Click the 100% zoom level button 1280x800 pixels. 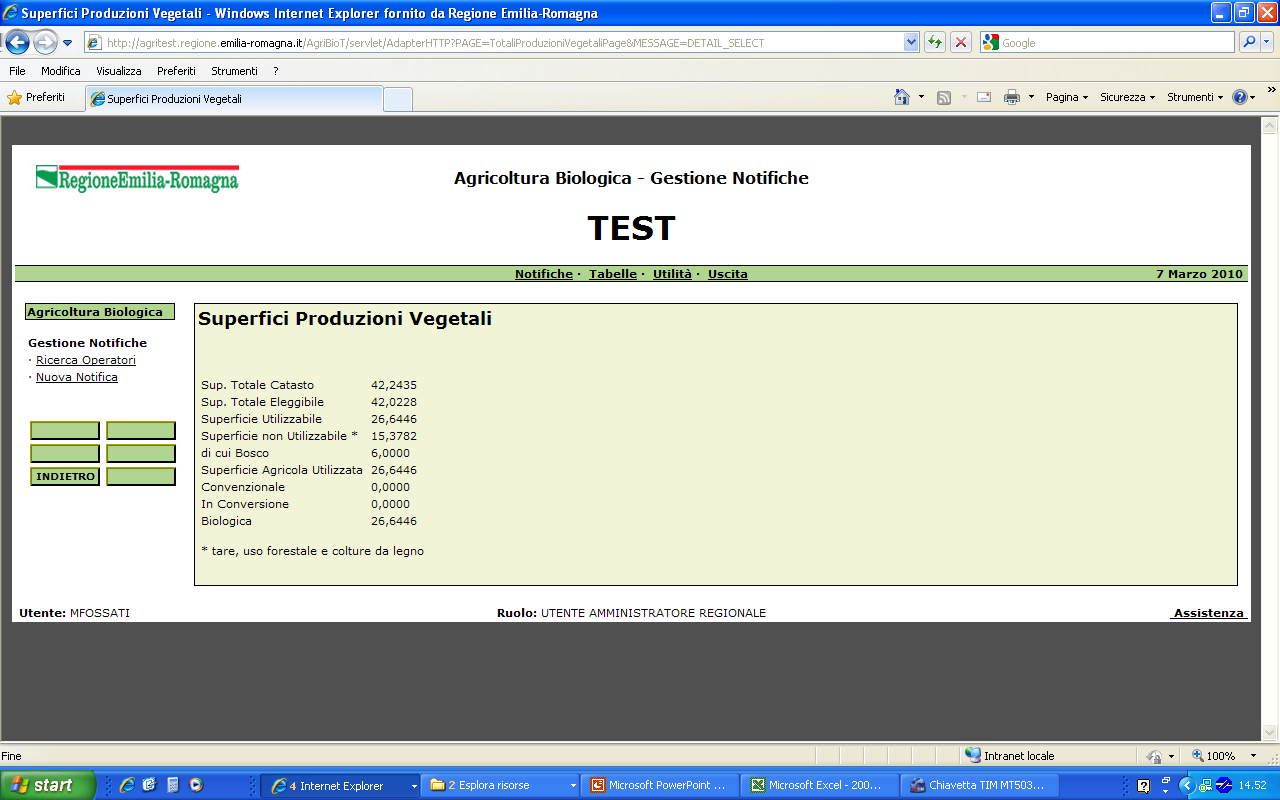tap(1213, 756)
